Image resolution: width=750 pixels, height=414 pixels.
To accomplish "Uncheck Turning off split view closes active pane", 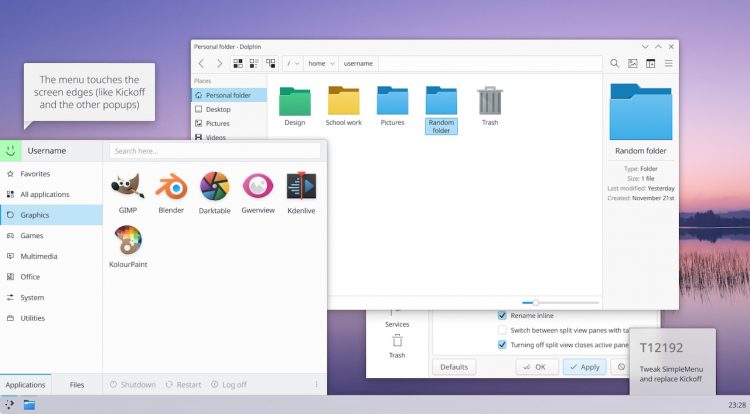I will click(502, 345).
